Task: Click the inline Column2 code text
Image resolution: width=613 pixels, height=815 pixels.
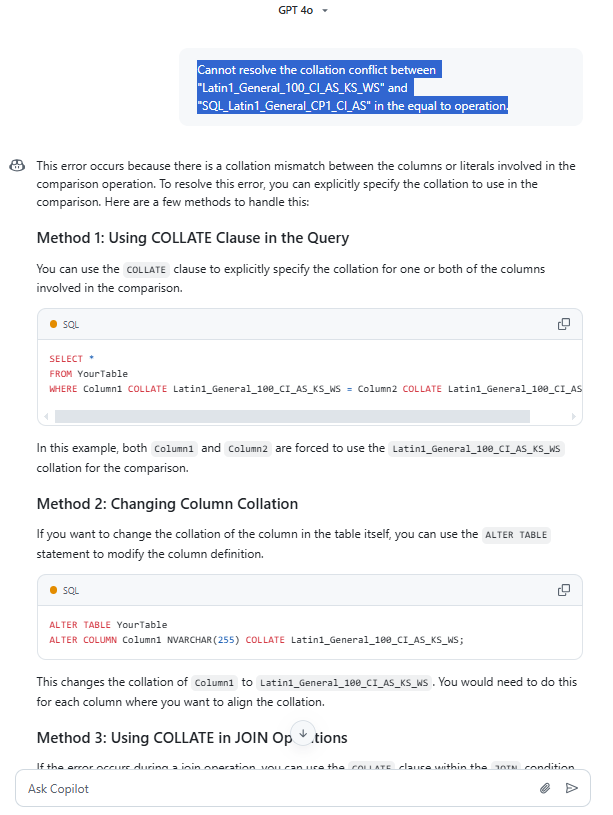Action: 247,449
